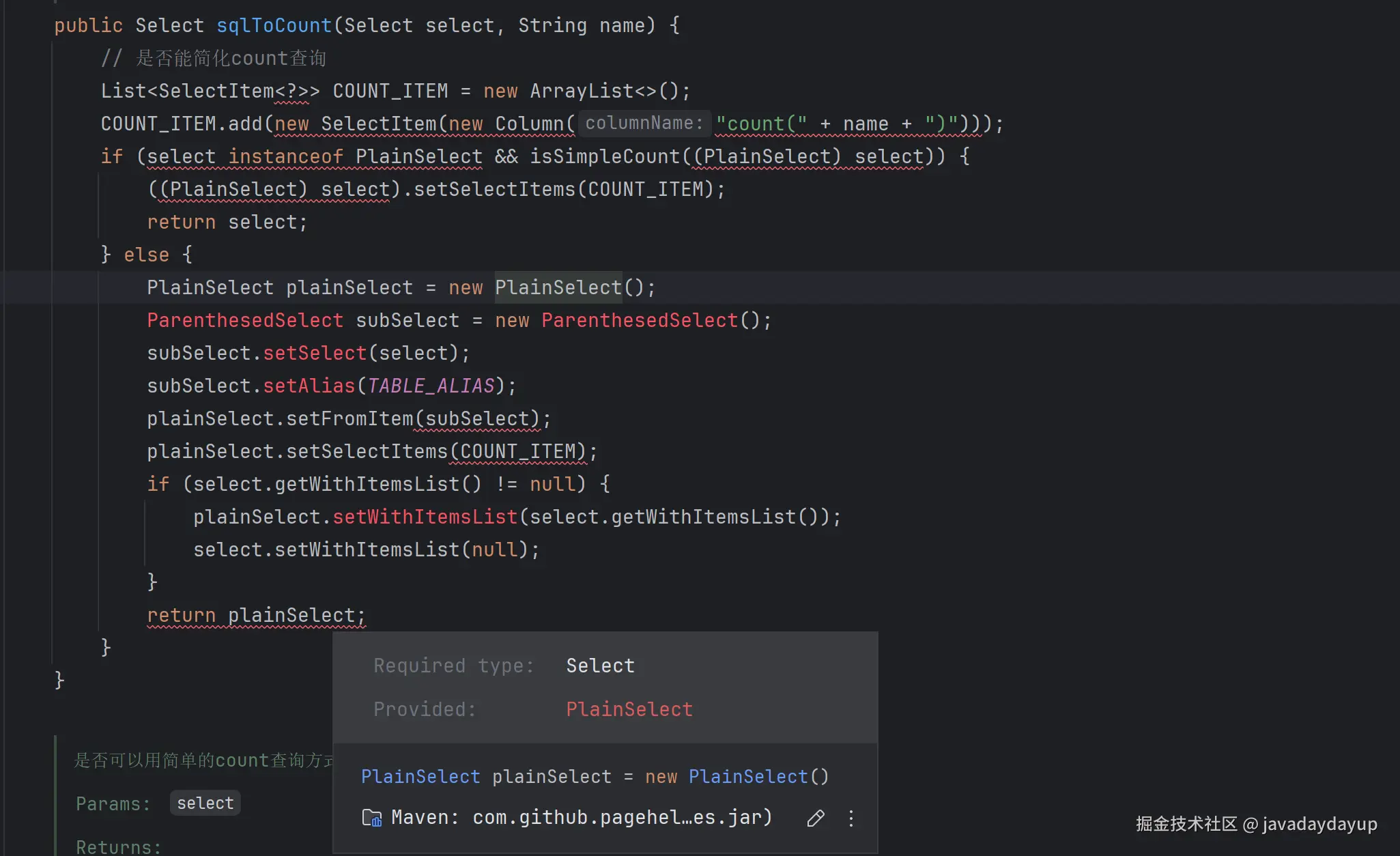1400x856 pixels.
Task: Click the PlainSelect() constructor link in popup
Action: tap(748, 777)
